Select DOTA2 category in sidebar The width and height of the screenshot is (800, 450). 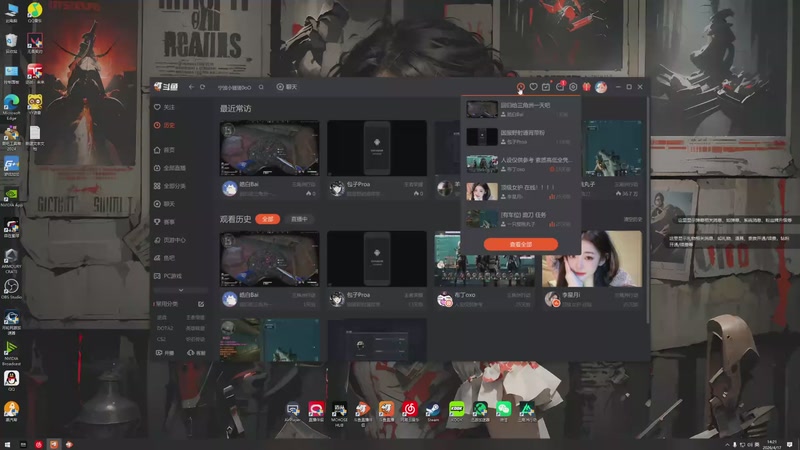point(165,328)
